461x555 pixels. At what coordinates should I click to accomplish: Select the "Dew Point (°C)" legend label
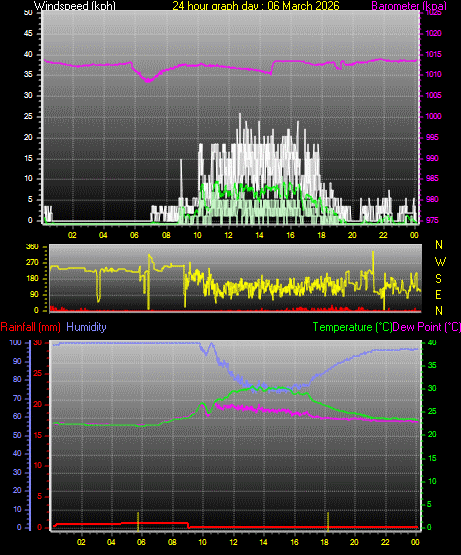(427, 327)
